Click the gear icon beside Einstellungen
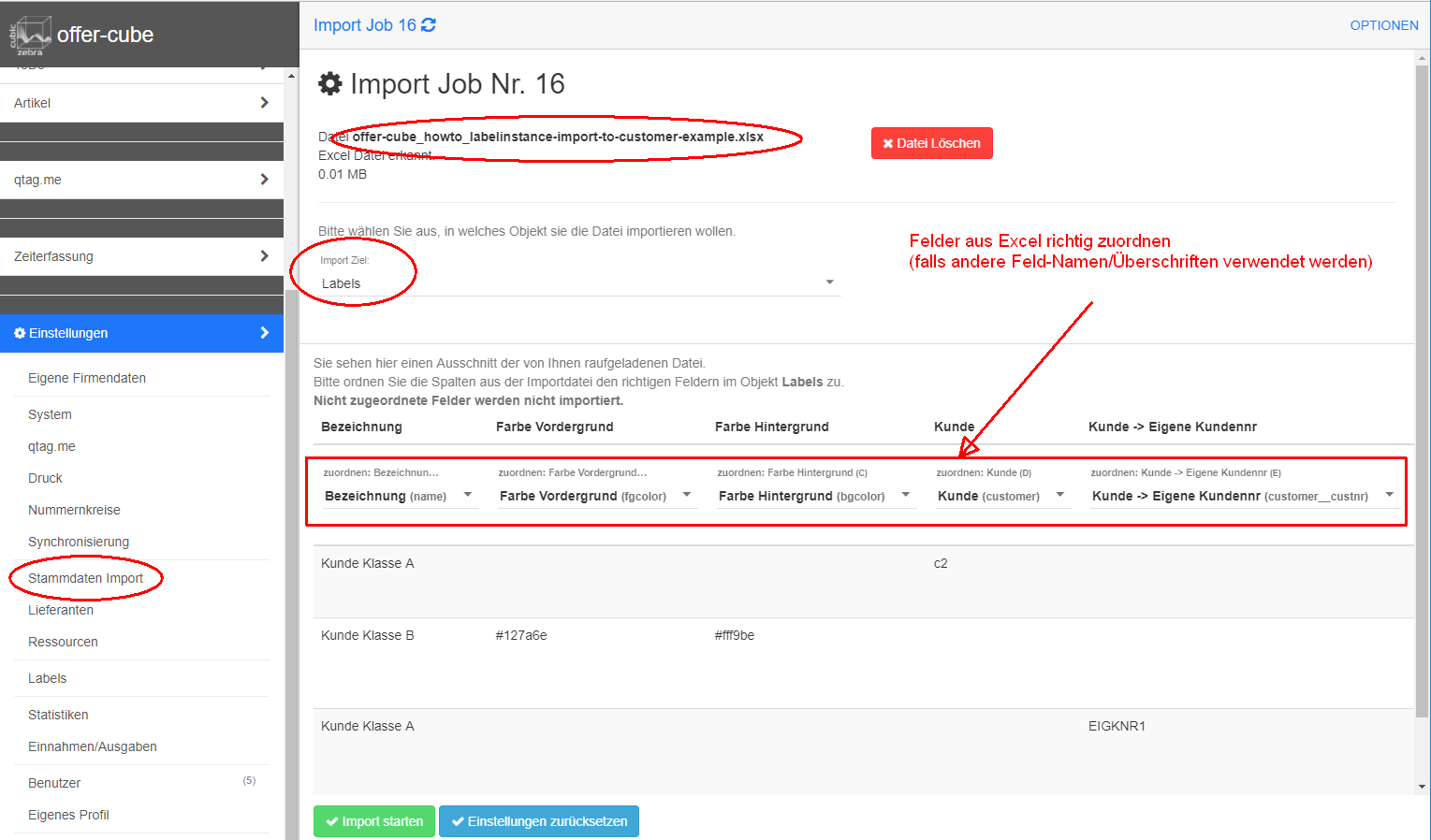Image resolution: width=1431 pixels, height=840 pixels. coord(20,333)
